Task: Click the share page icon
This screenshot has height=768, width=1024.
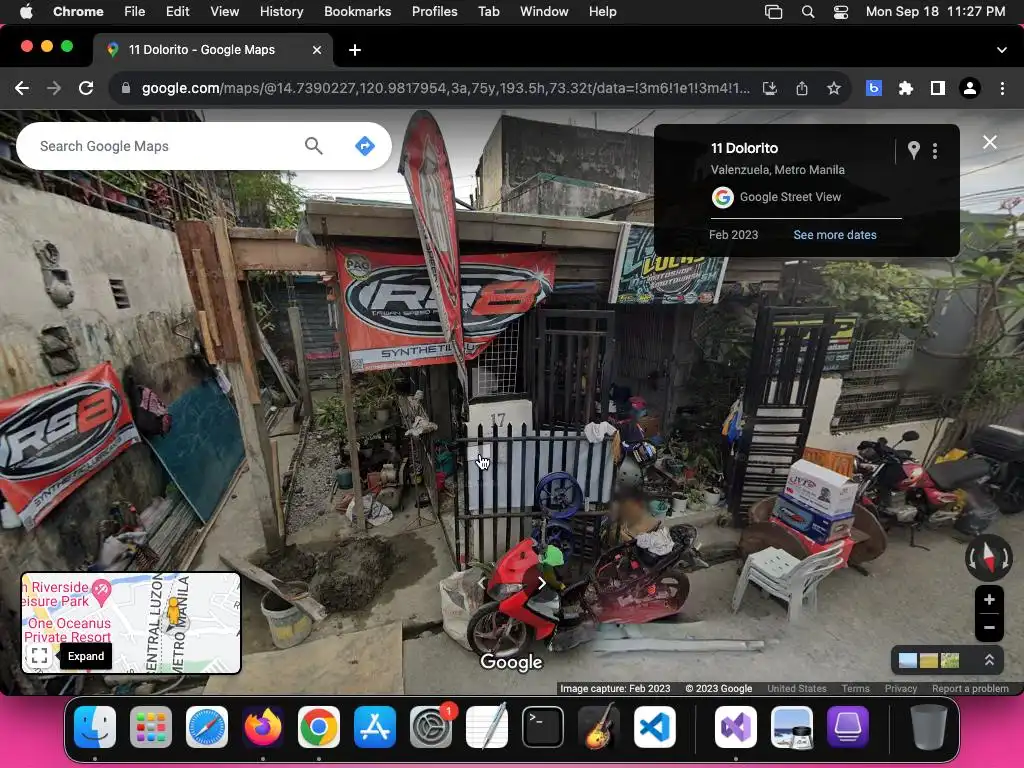Action: [802, 88]
